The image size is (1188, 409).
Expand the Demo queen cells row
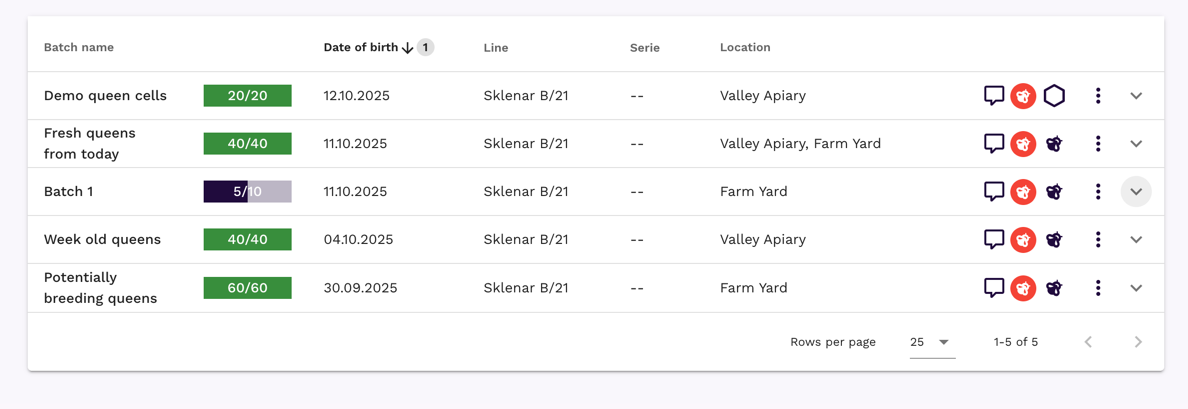click(1136, 96)
